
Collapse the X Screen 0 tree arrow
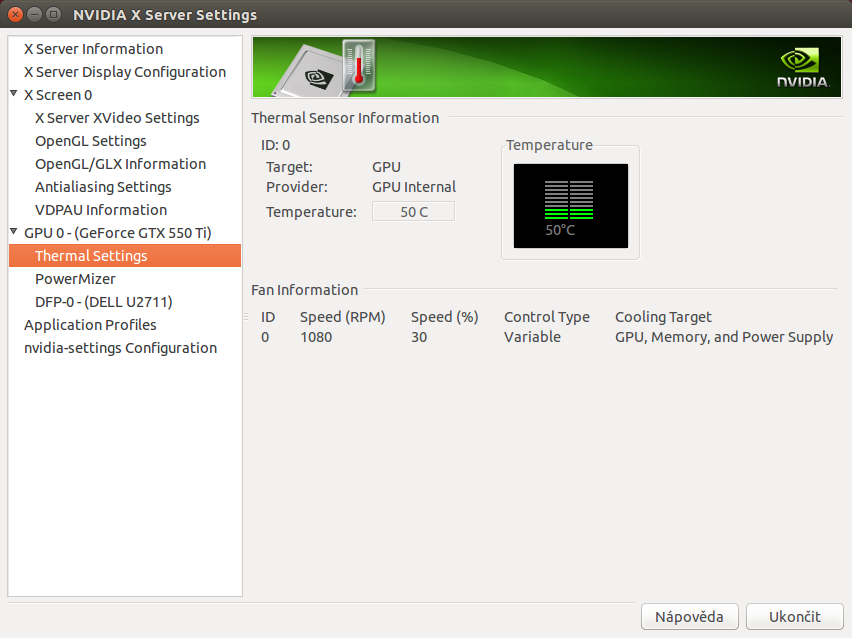[14, 93]
